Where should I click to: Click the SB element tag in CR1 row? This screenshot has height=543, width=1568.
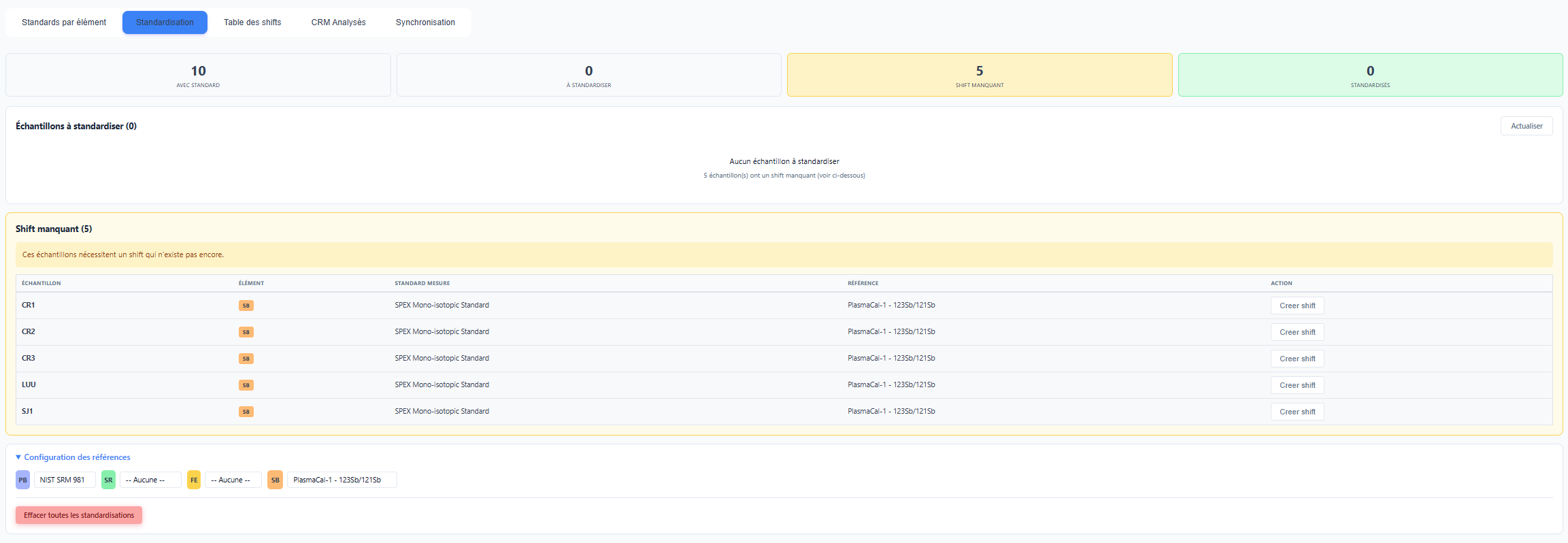coord(246,306)
